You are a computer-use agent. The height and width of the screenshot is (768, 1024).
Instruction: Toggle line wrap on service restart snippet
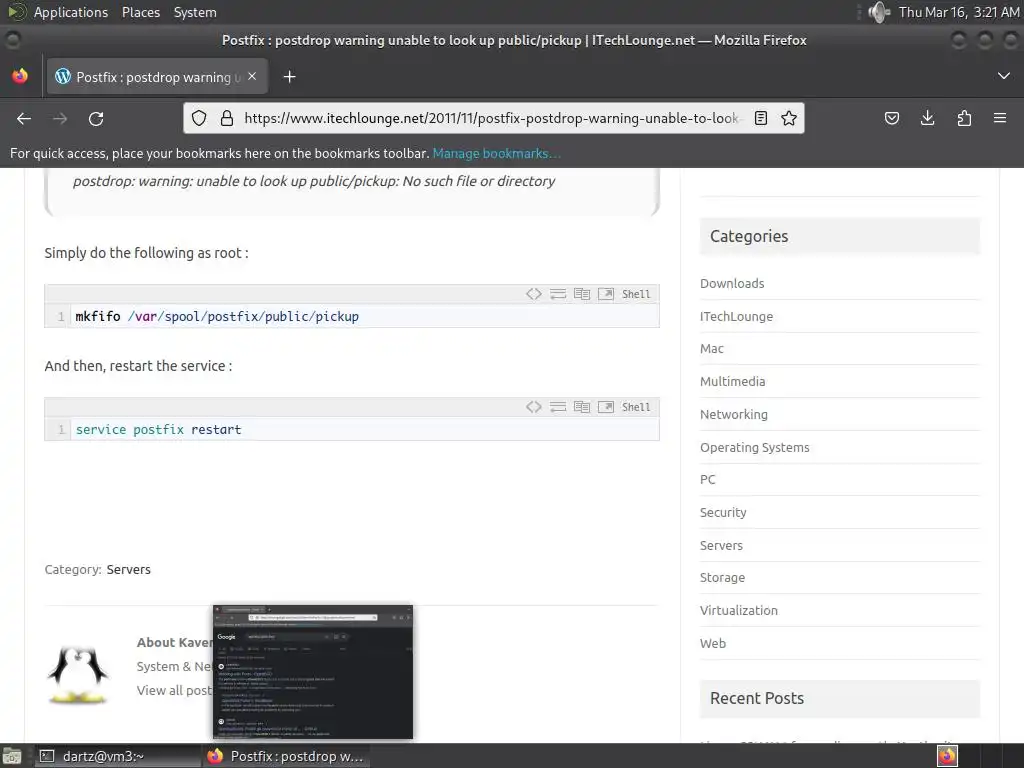click(x=558, y=407)
